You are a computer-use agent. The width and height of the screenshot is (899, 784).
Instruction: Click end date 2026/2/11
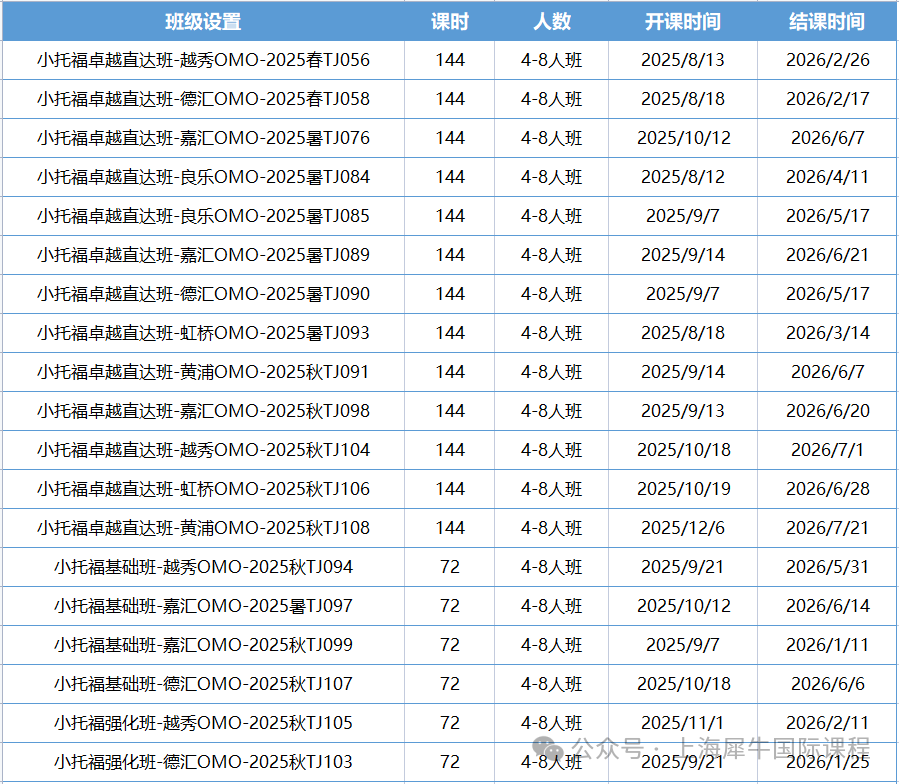tap(827, 723)
